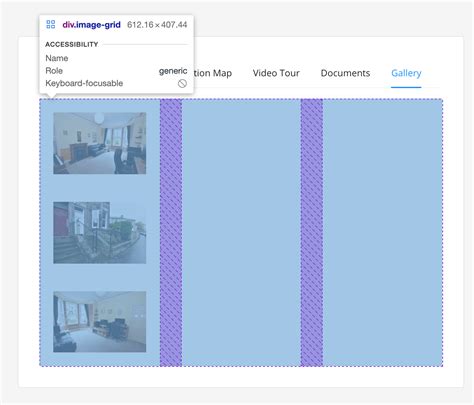The height and width of the screenshot is (405, 474).
Task: Select the Video Tour tab
Action: (x=276, y=73)
